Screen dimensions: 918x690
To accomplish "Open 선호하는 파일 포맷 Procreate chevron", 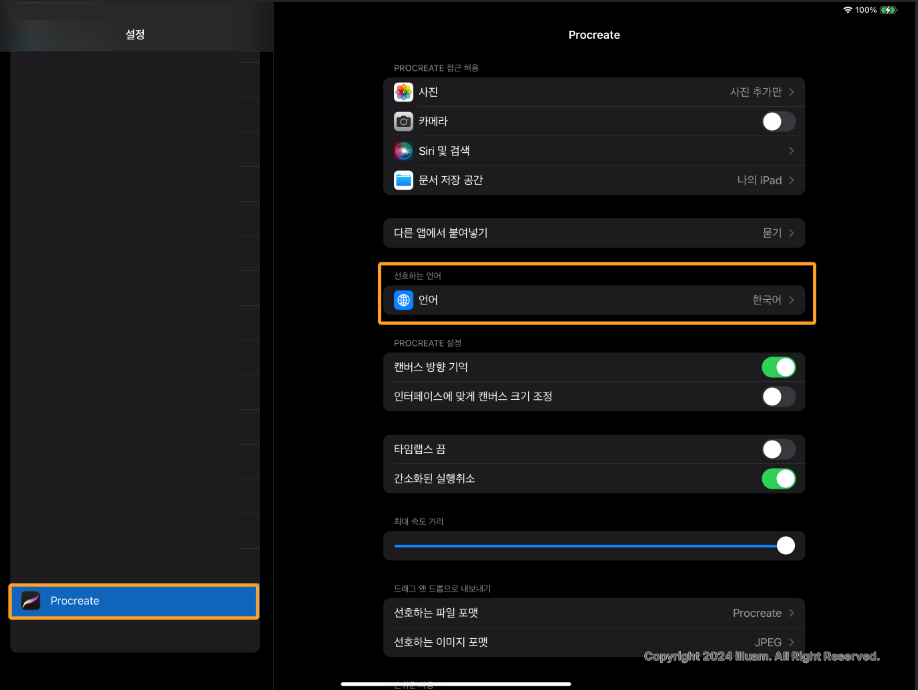I will (791, 613).
